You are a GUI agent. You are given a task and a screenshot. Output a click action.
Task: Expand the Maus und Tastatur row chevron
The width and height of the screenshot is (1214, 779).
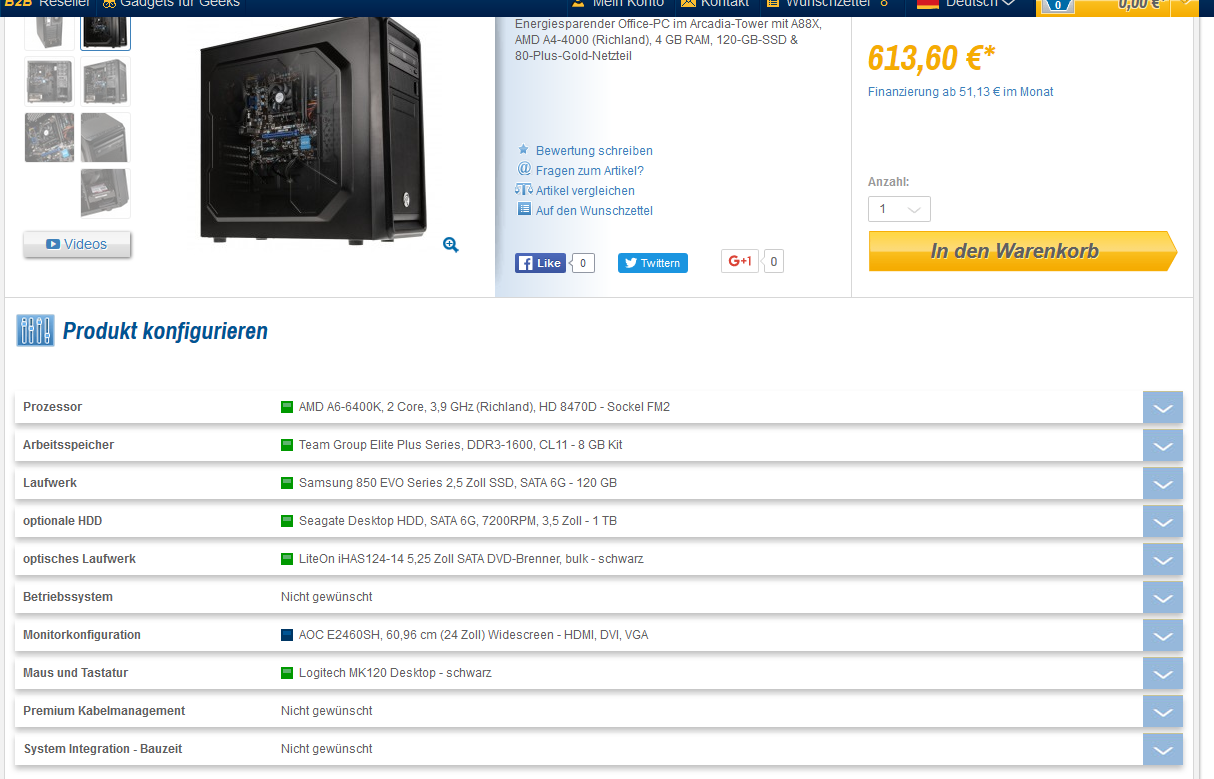tap(1162, 674)
